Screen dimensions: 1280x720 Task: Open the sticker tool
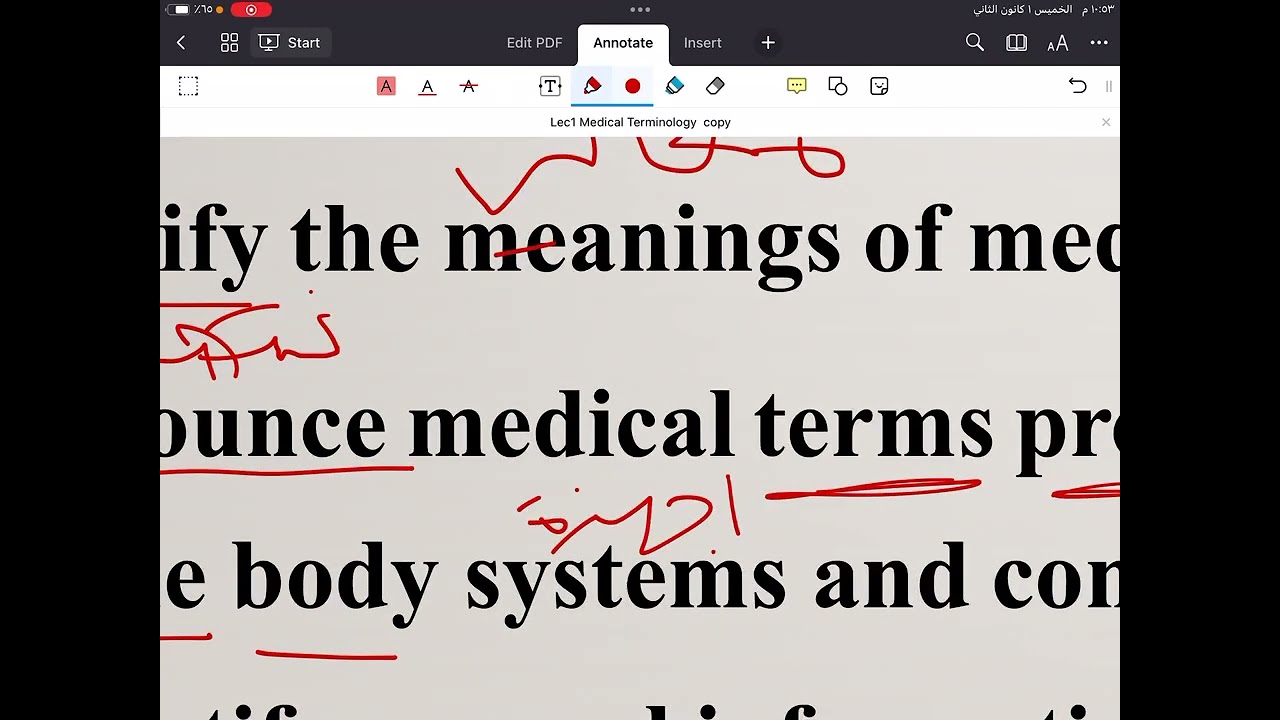pyautogui.click(x=879, y=86)
